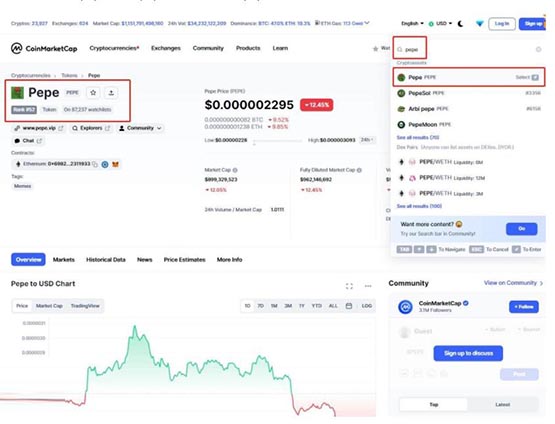
Task: Open the chart calendar date picker
Action: (x=349, y=306)
